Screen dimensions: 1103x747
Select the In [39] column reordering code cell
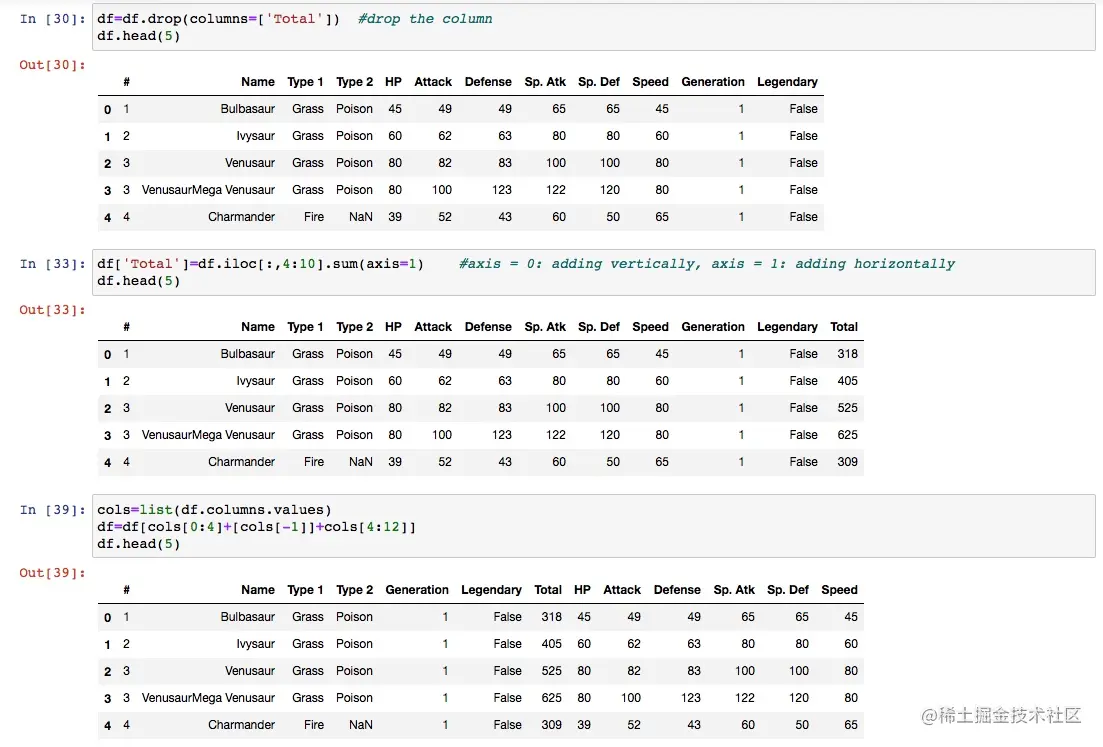pyautogui.click(x=594, y=526)
